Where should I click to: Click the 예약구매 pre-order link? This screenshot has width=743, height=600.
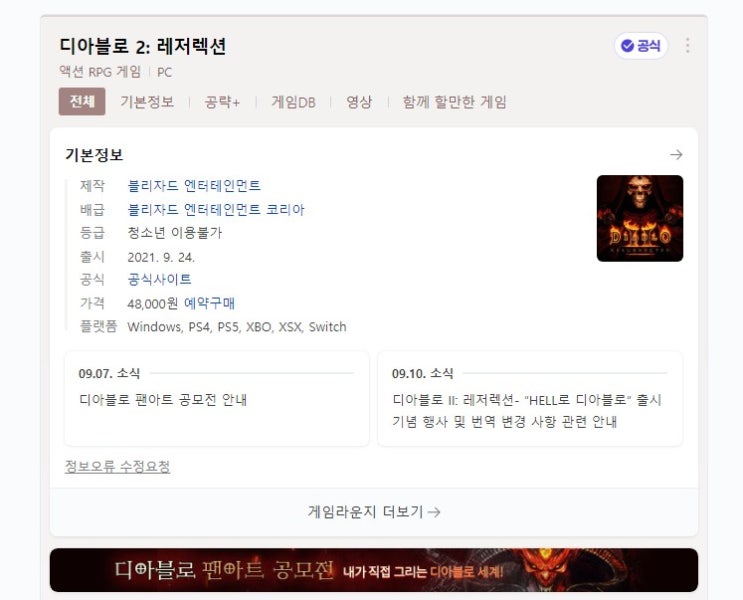click(209, 303)
